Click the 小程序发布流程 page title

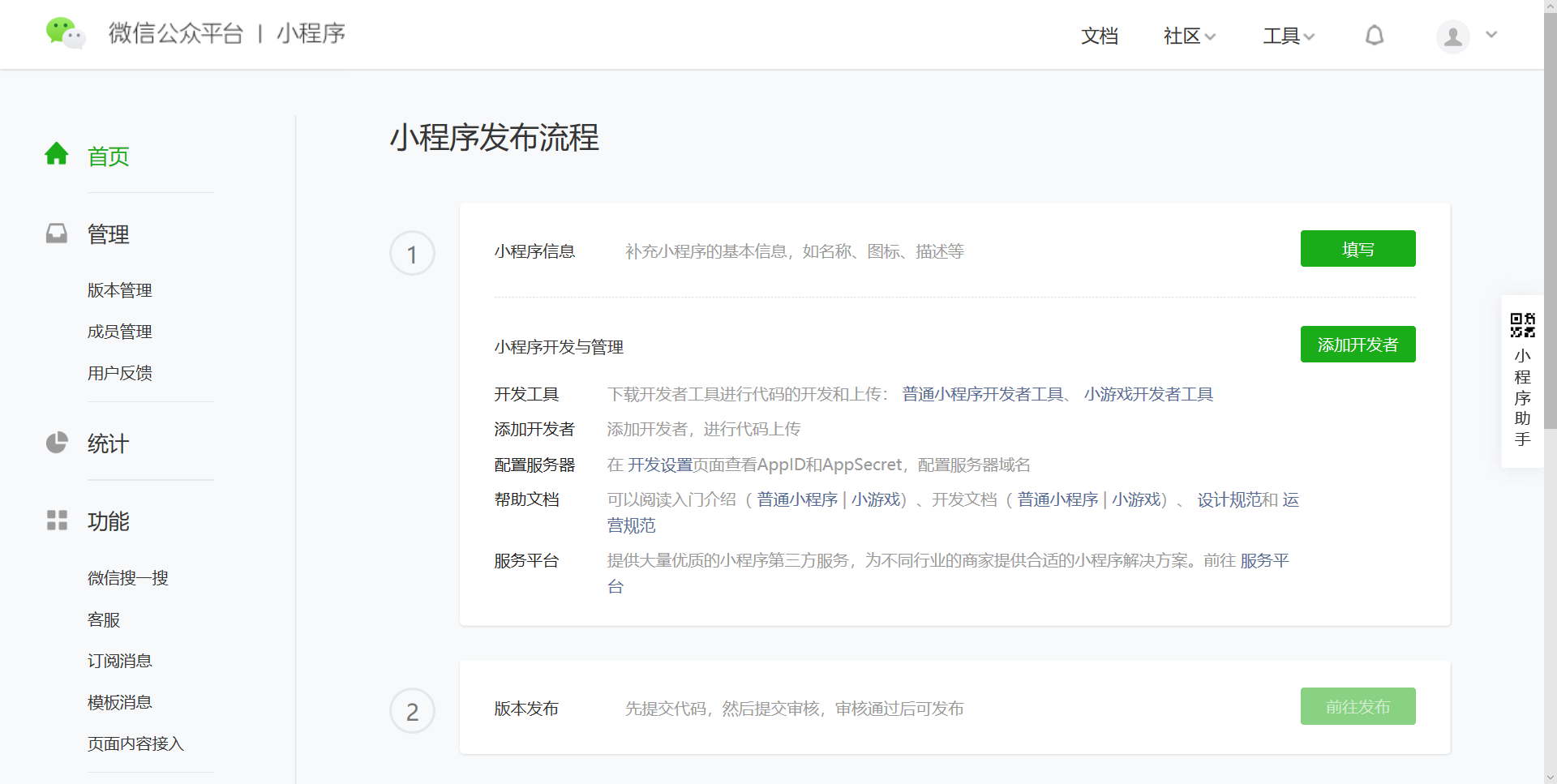pos(495,138)
